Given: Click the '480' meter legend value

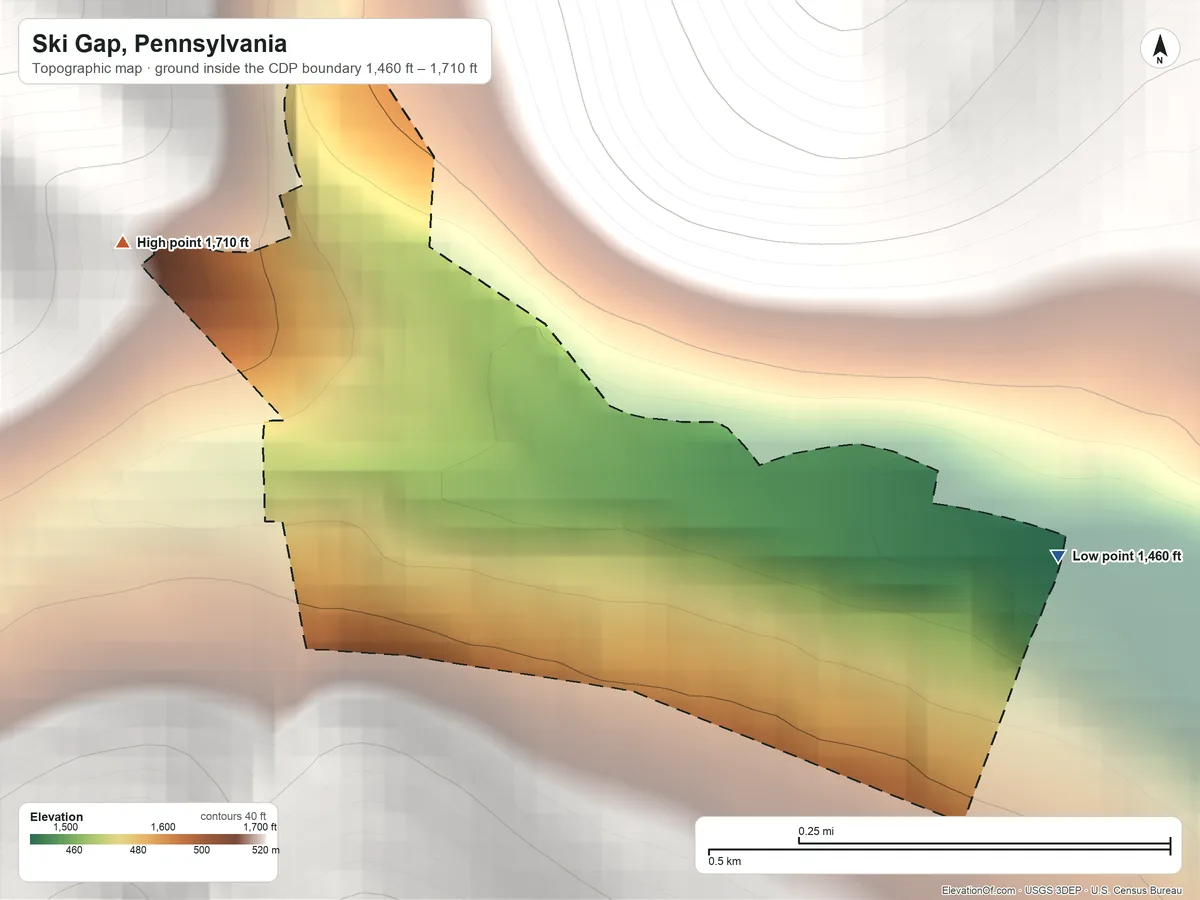Looking at the screenshot, I should 138,851.
